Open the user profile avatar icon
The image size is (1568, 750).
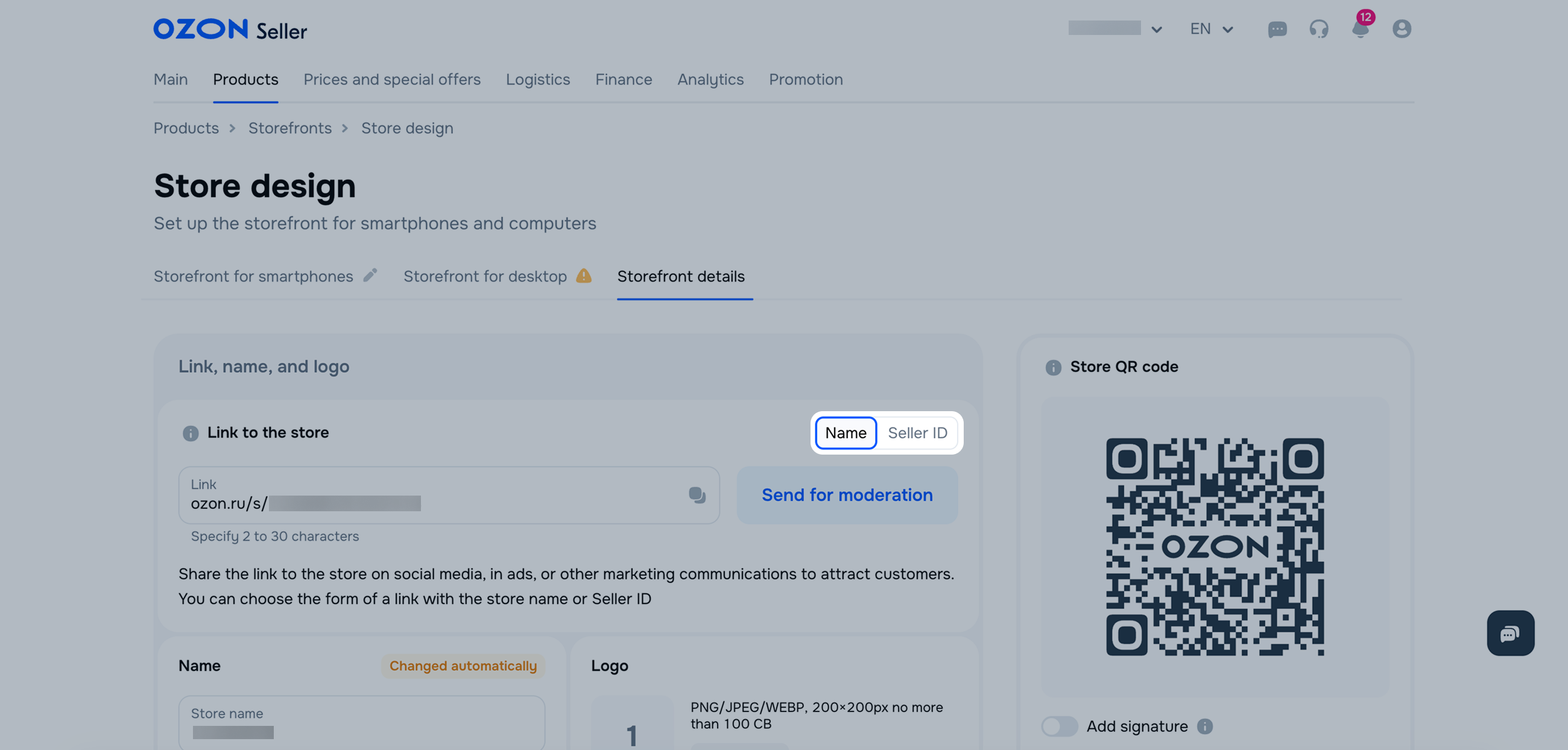coord(1401,29)
